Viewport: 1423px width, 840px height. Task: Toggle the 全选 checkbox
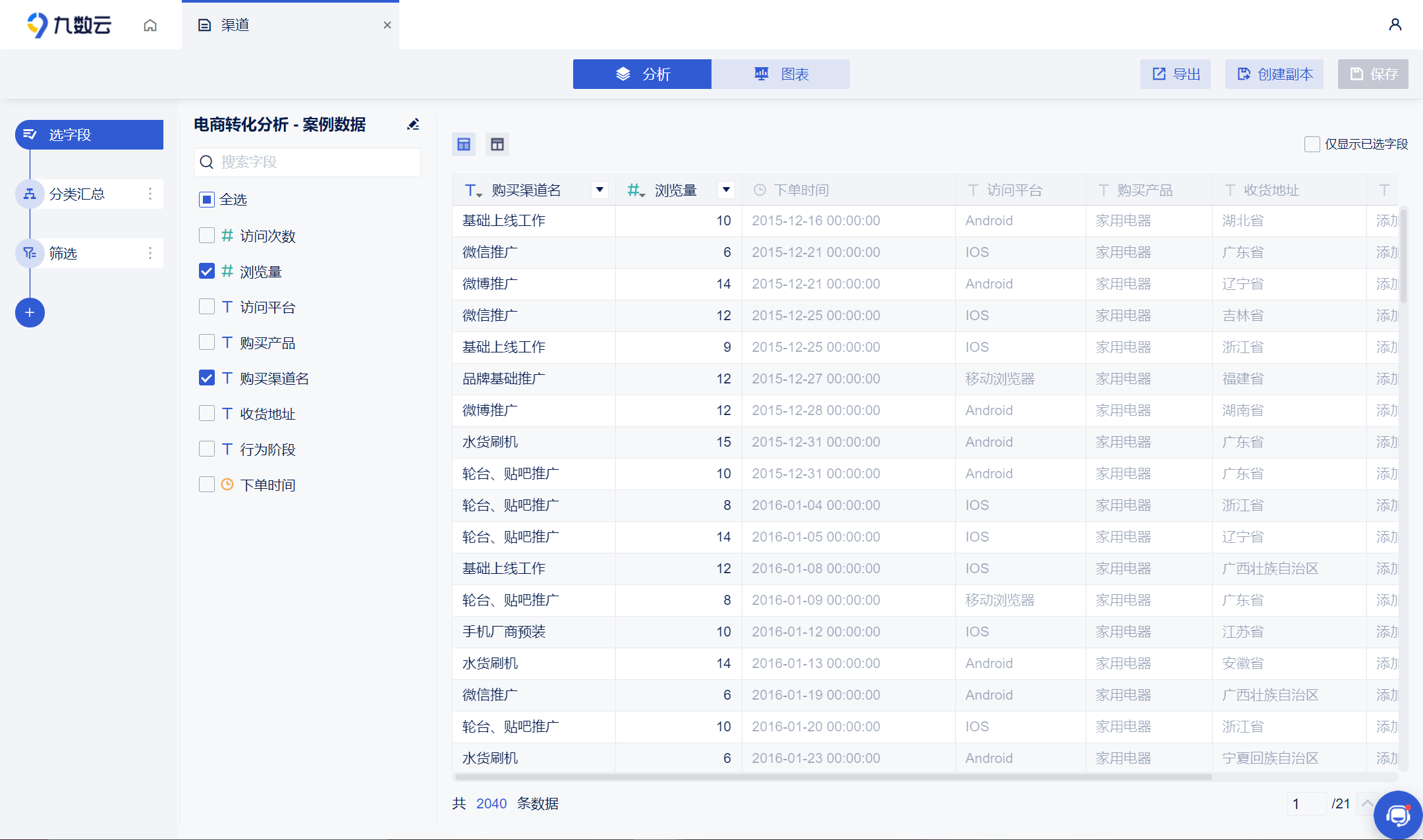tap(207, 200)
